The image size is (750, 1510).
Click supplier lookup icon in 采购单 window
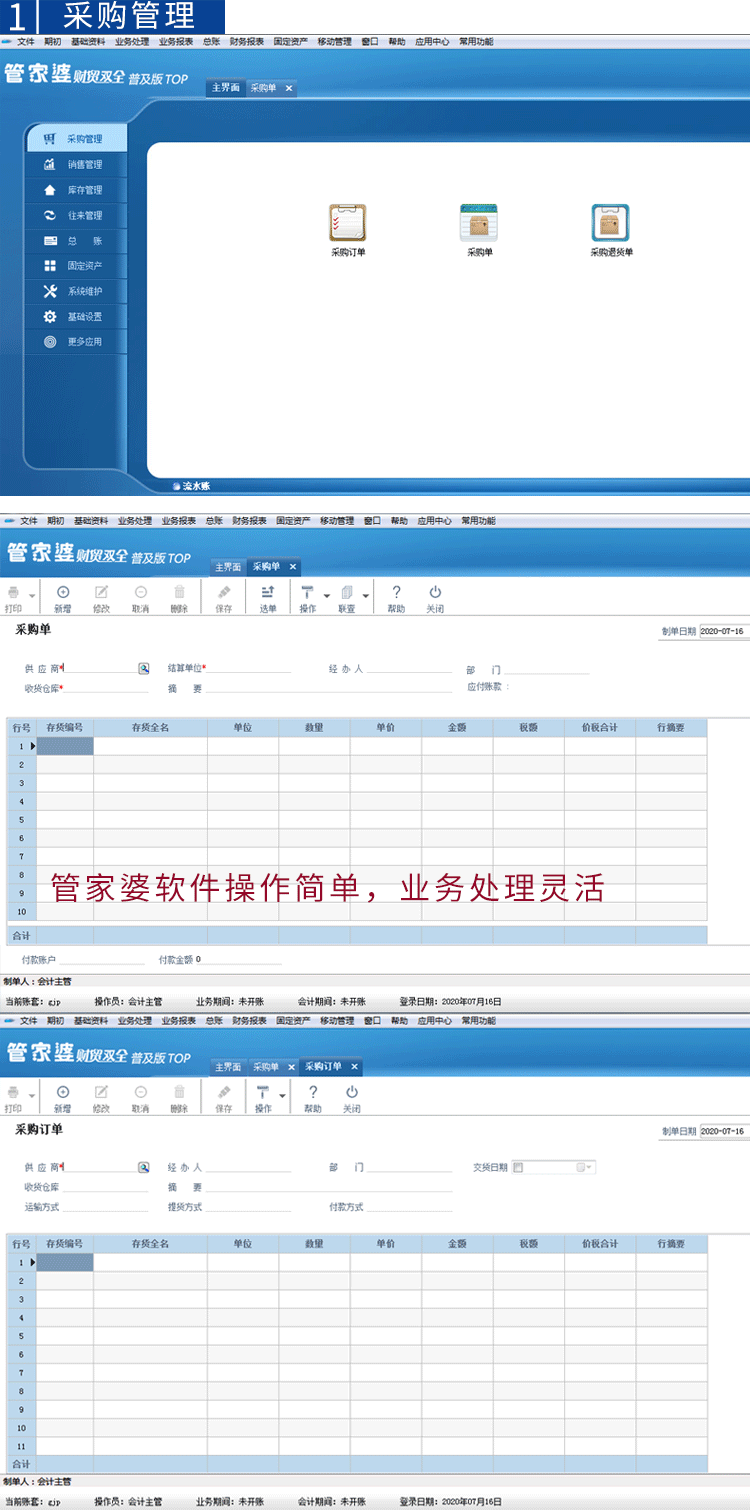(143, 667)
